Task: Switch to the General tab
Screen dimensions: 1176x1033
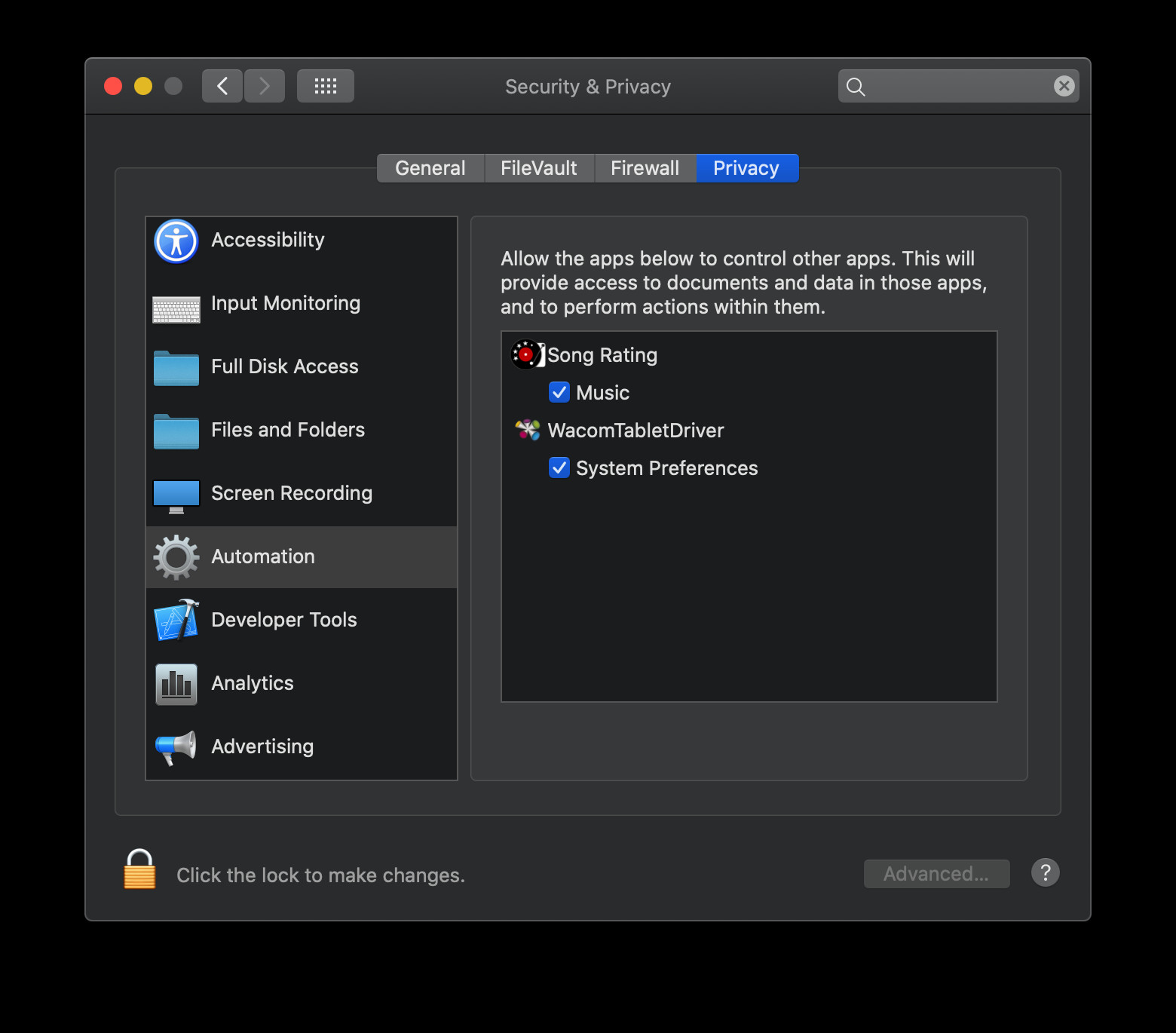Action: coord(430,168)
